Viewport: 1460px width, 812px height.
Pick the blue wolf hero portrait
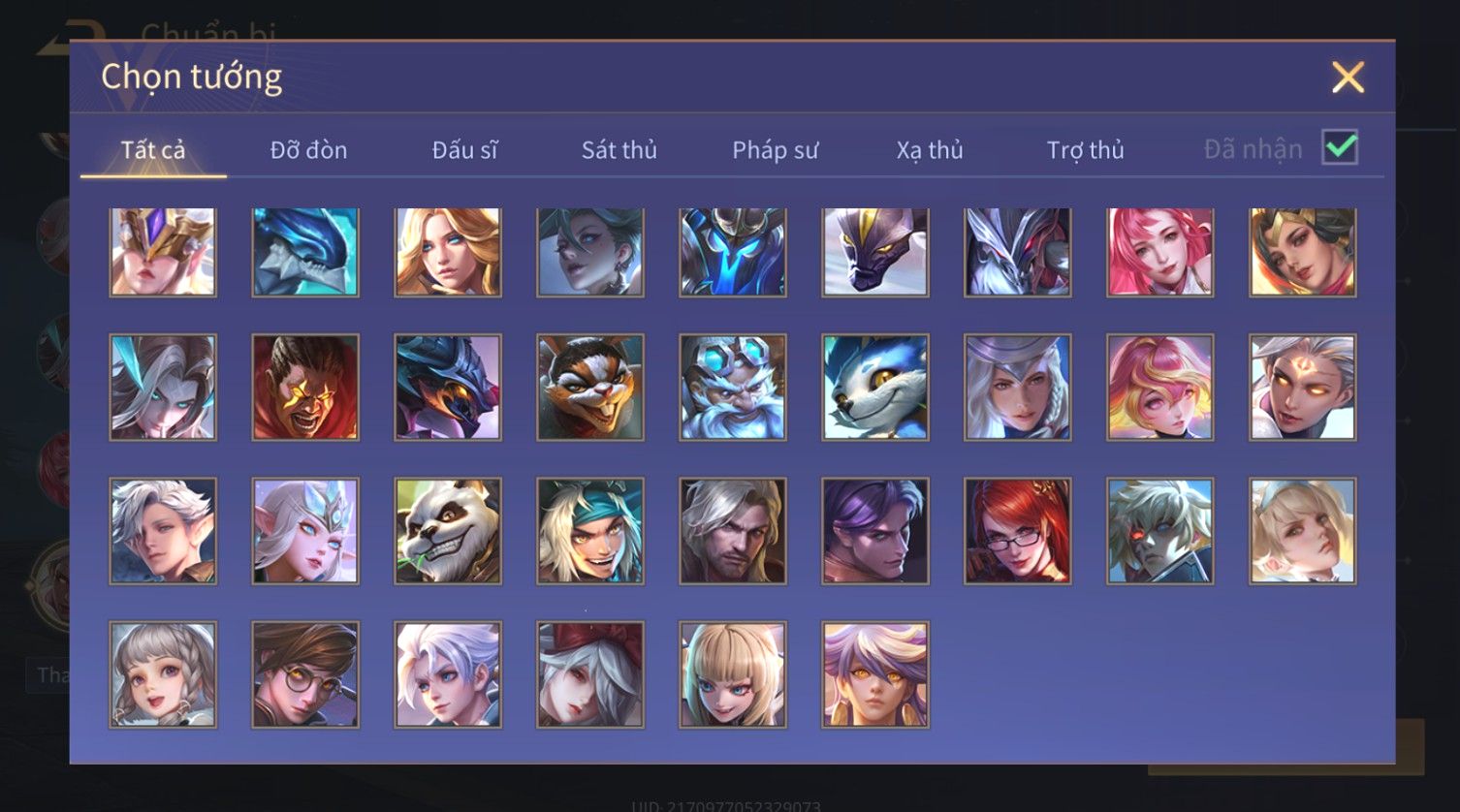[x=875, y=388]
